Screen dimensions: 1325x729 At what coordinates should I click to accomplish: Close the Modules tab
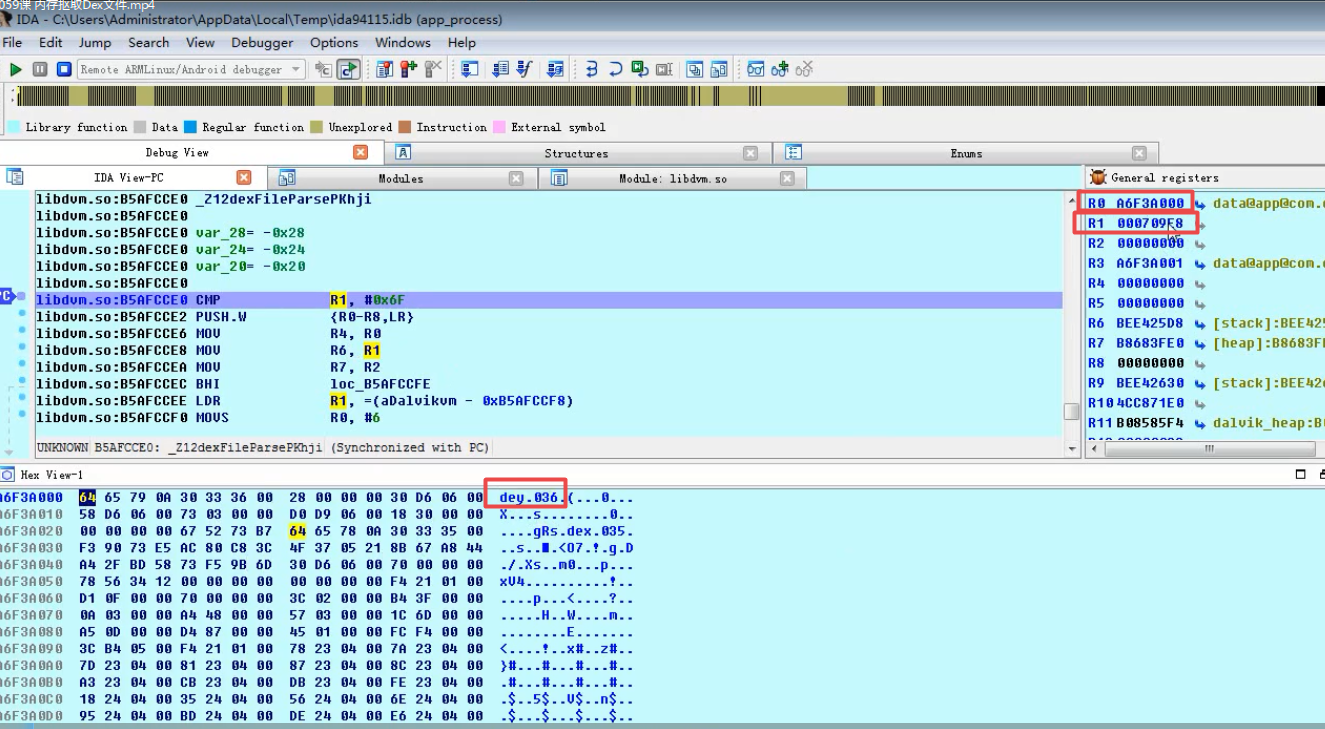[x=516, y=178]
